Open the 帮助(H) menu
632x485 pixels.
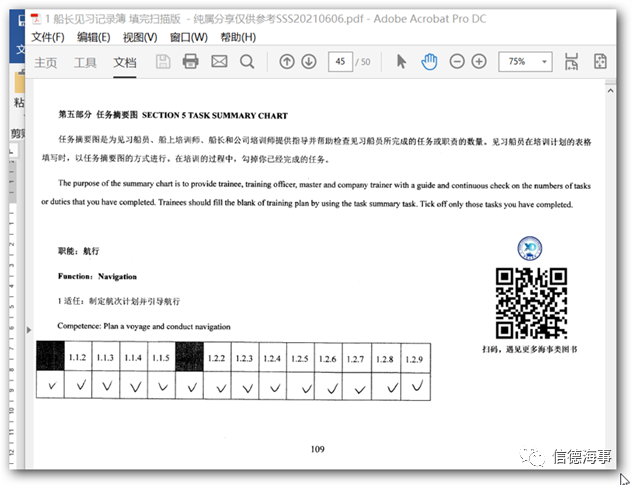[238, 37]
